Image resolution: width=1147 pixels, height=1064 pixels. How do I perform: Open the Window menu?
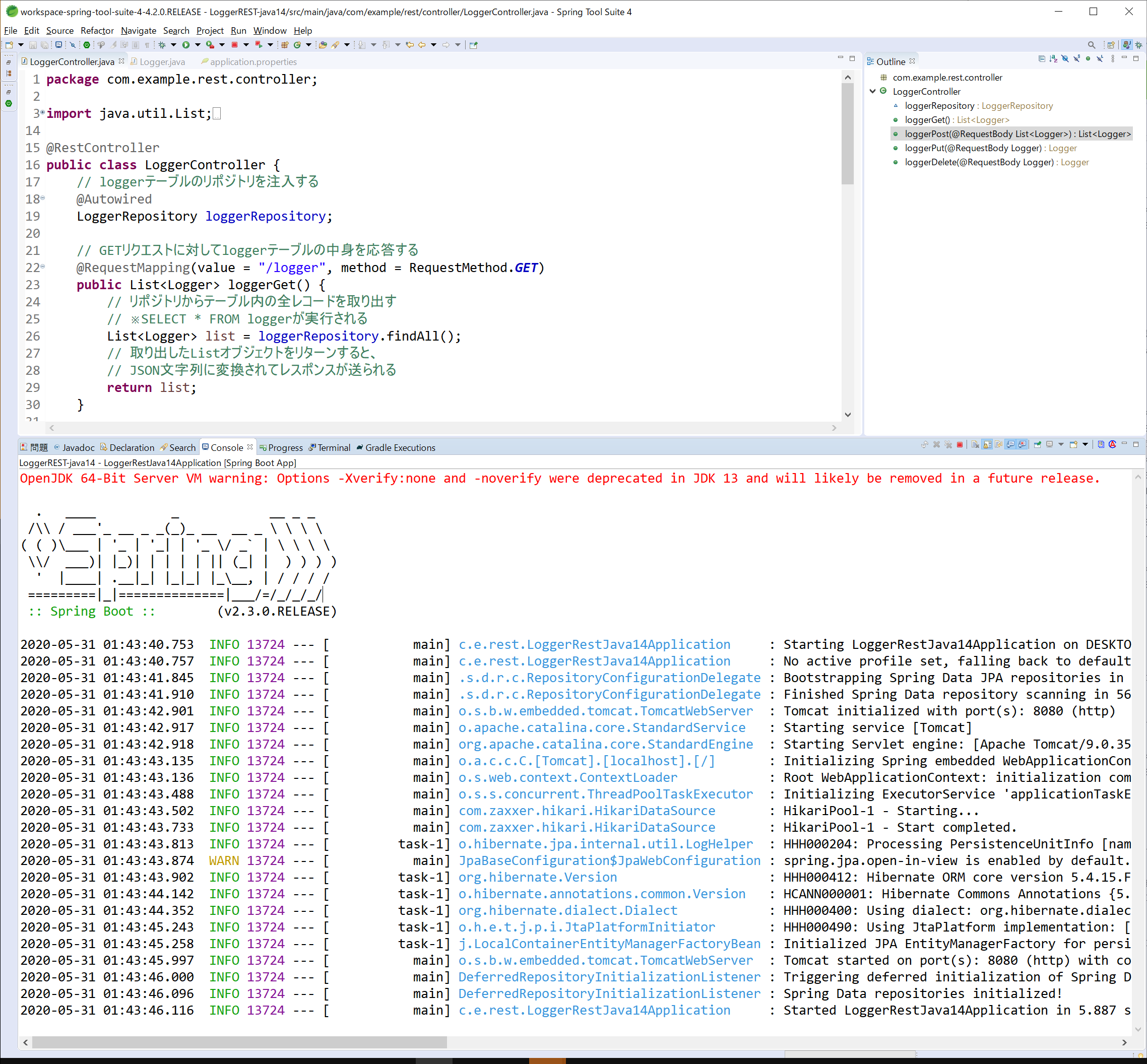coord(270,31)
